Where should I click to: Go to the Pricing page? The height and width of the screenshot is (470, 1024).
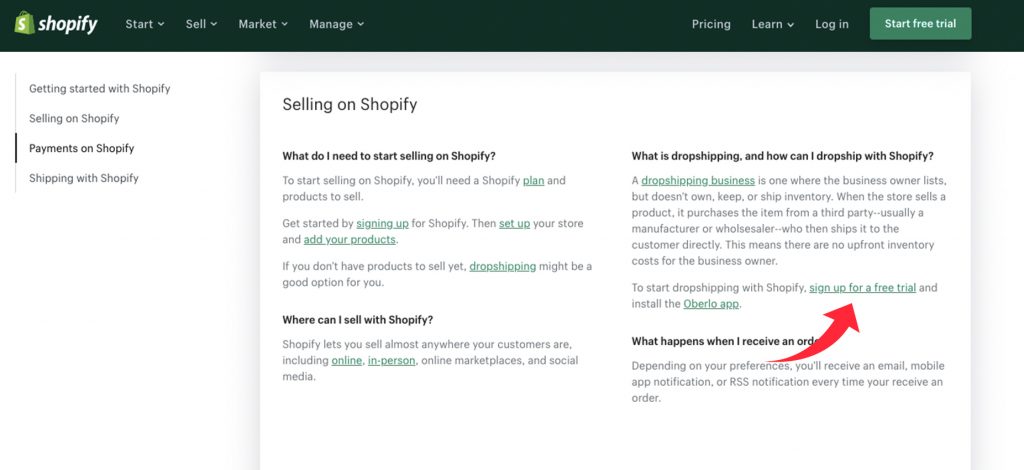pyautogui.click(x=711, y=24)
